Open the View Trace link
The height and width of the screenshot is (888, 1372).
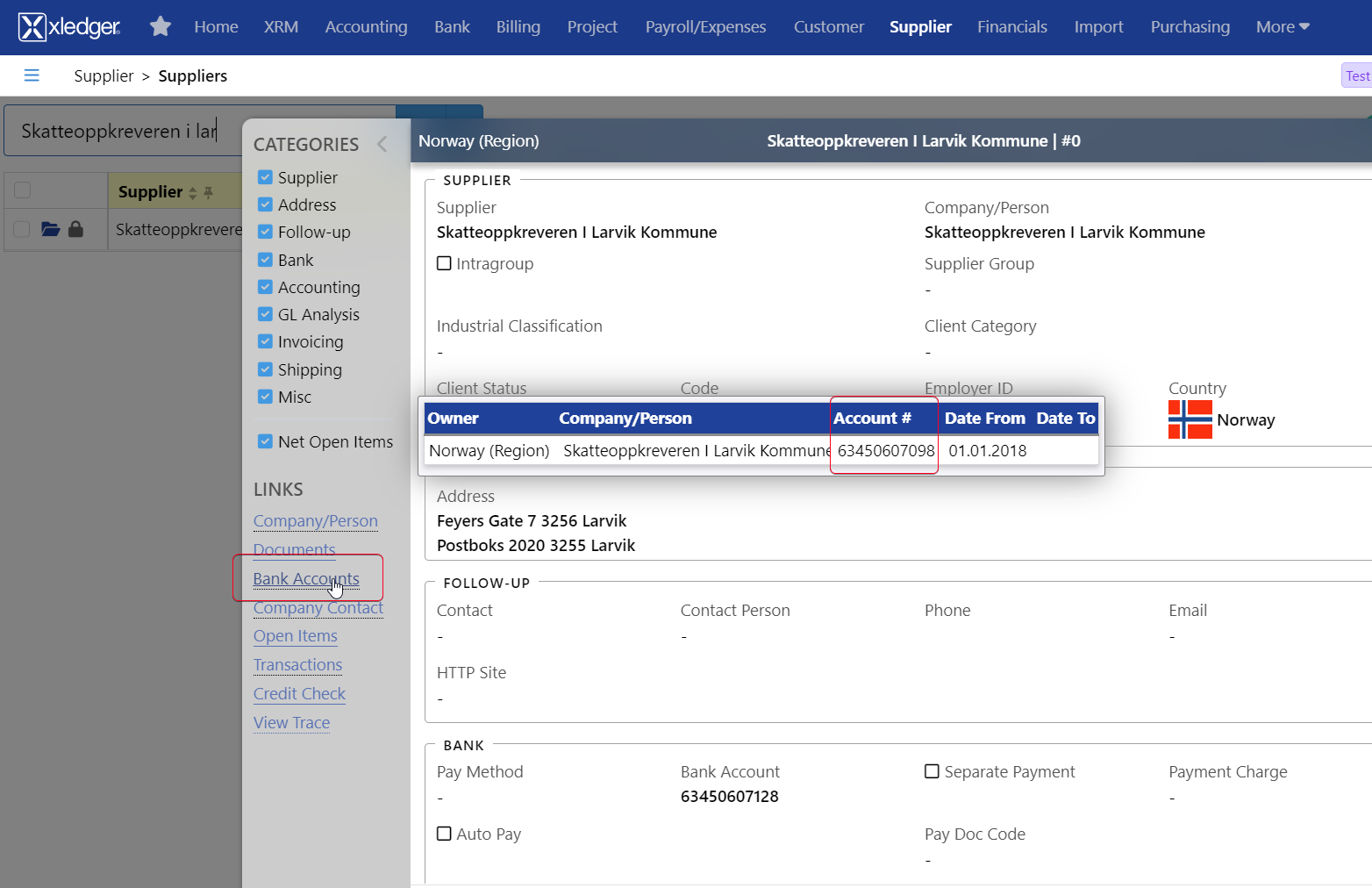tap(292, 723)
